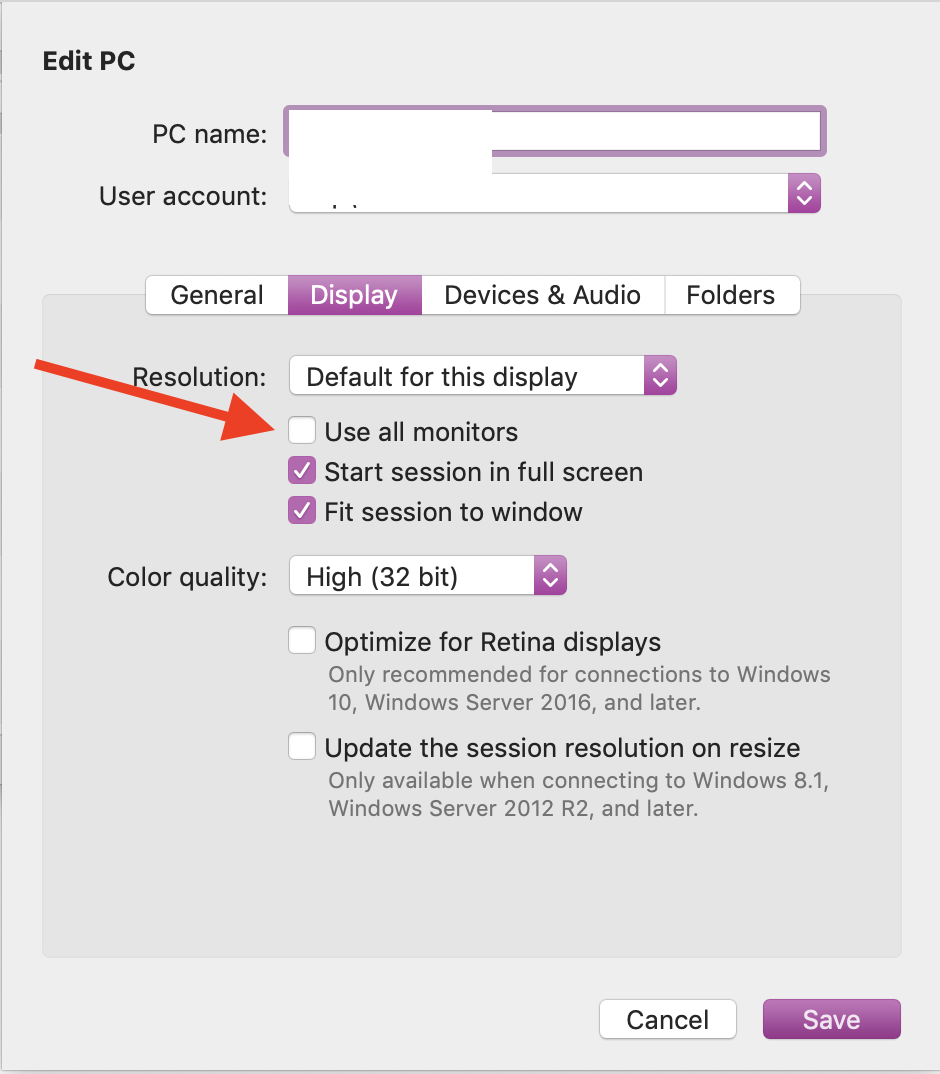940x1074 pixels.
Task: Enable the Use all monitors checkbox
Action: [302, 431]
